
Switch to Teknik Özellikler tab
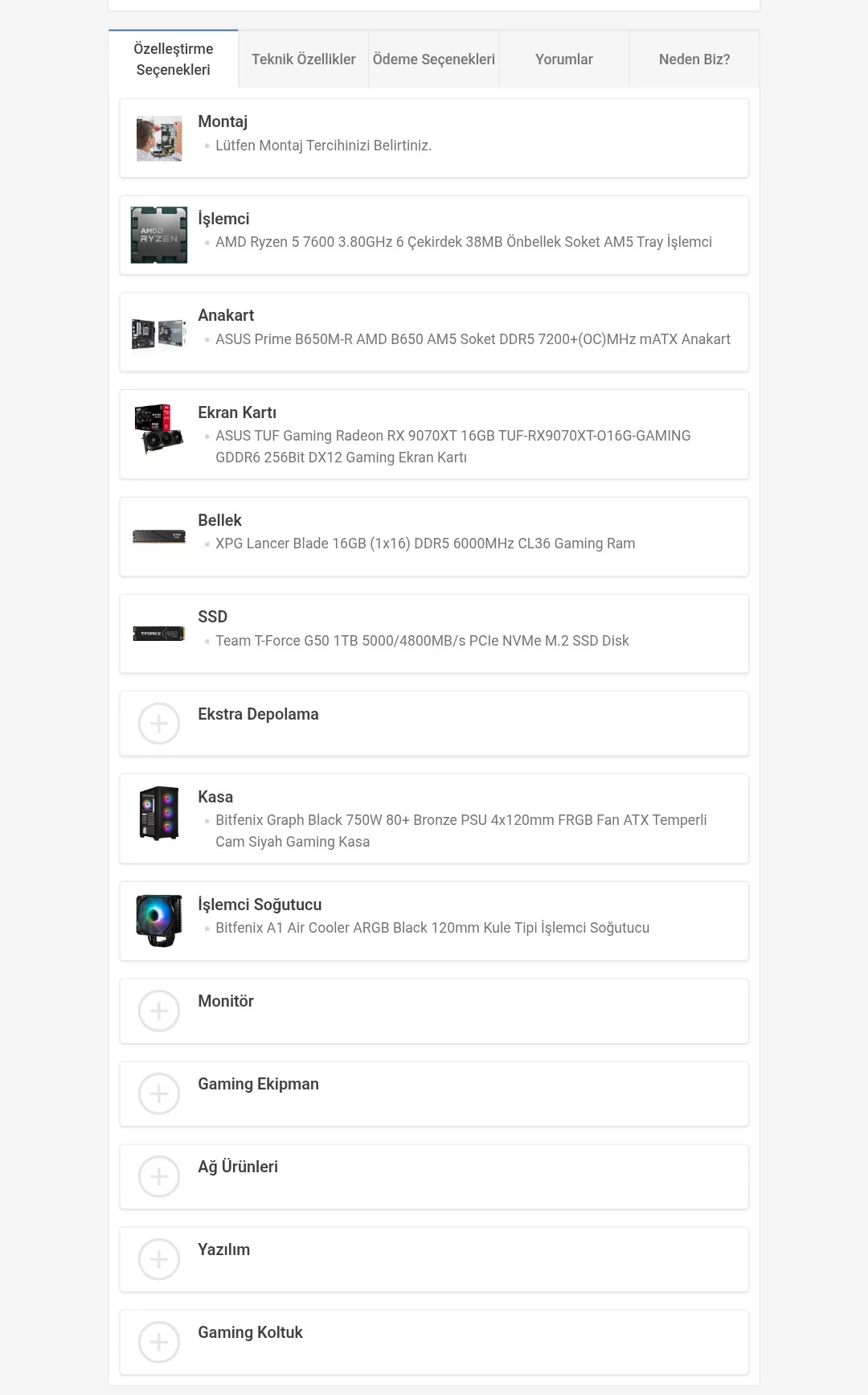click(x=304, y=59)
